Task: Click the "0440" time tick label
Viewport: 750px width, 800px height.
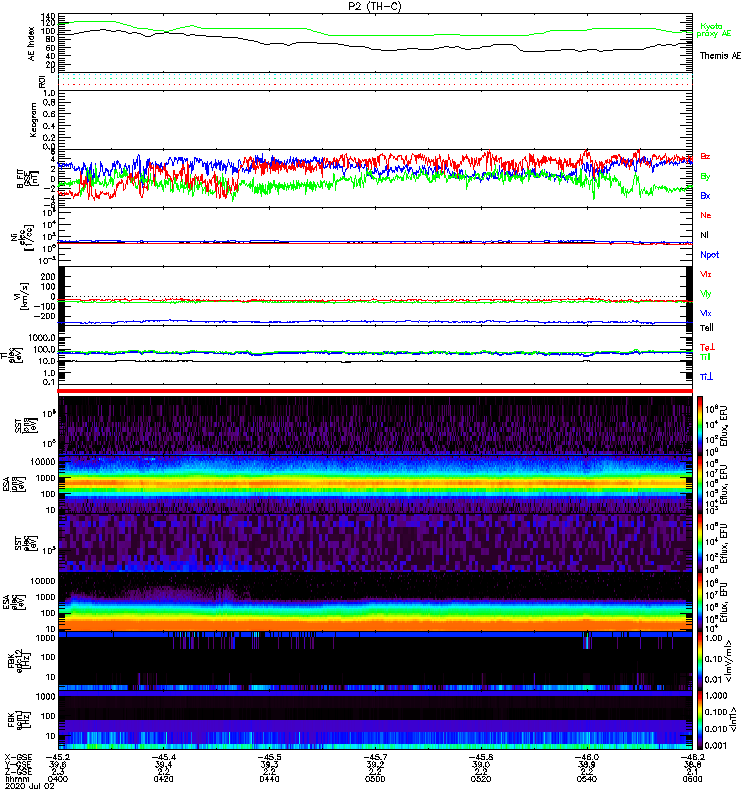Action: [x=269, y=779]
